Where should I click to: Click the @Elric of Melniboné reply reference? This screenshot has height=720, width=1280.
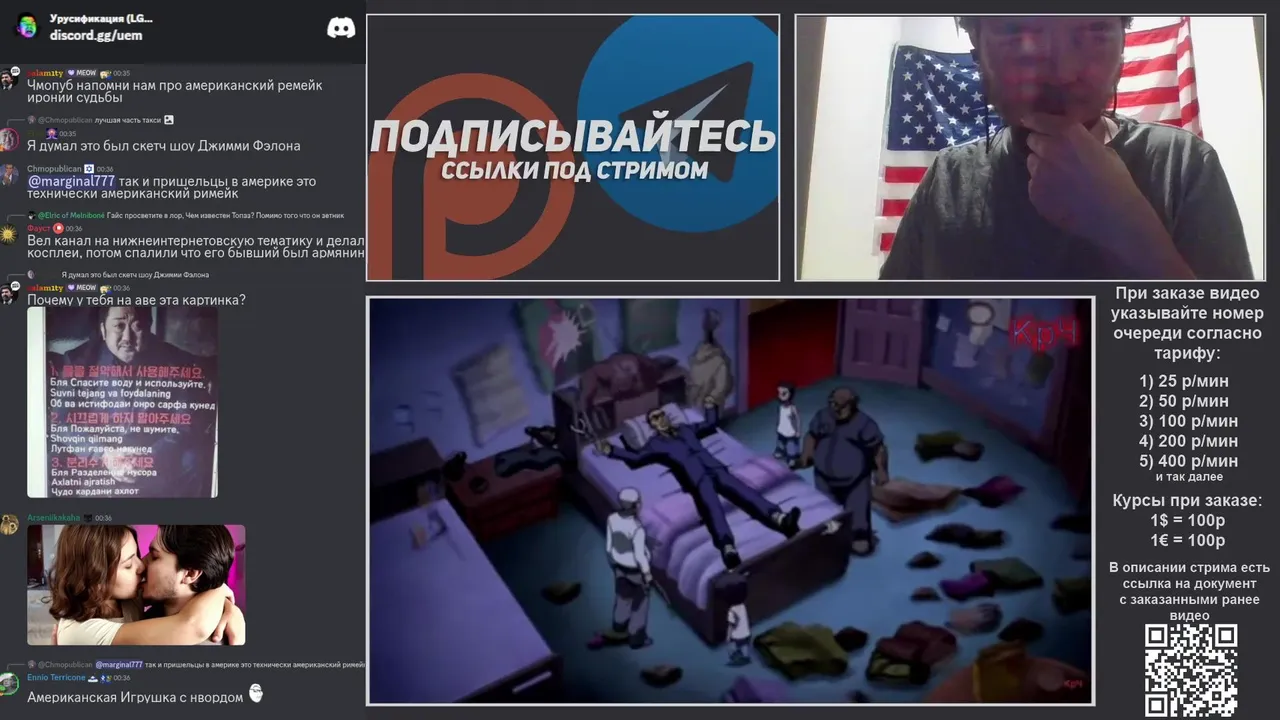coord(70,216)
